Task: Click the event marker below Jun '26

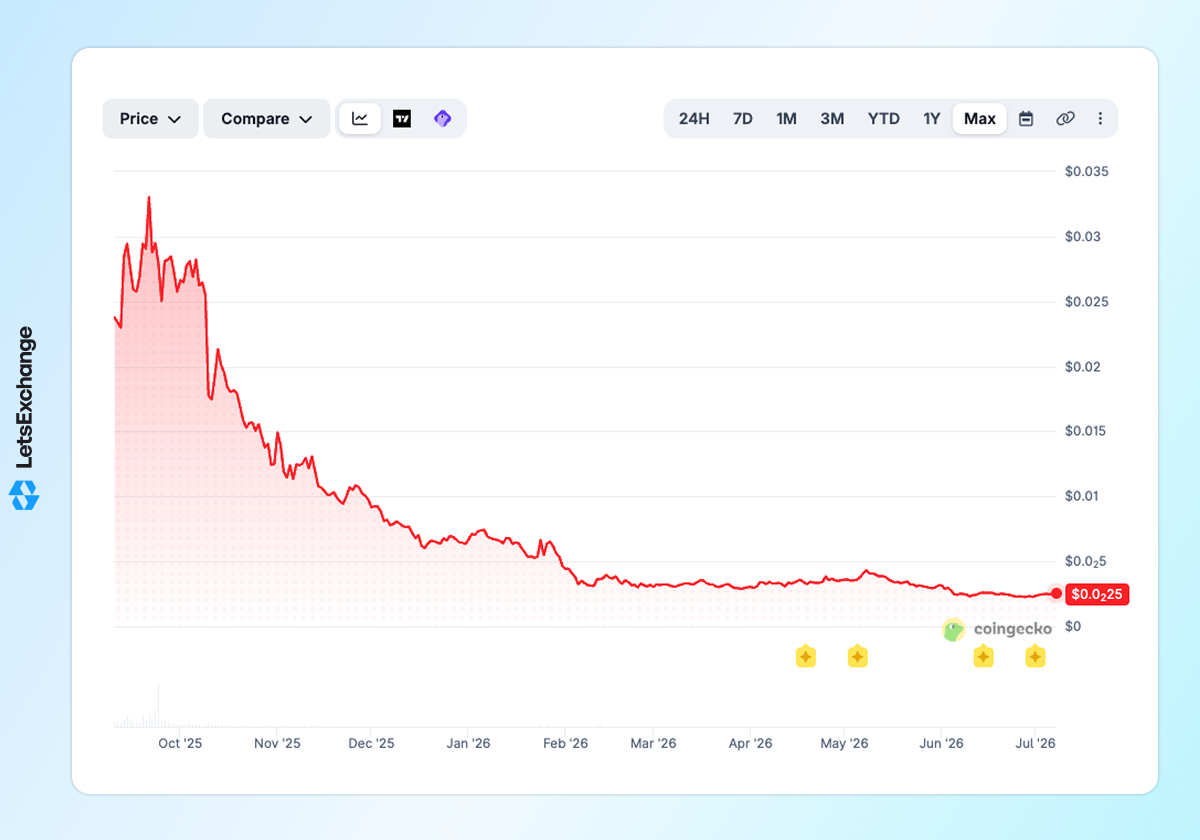Action: (983, 657)
